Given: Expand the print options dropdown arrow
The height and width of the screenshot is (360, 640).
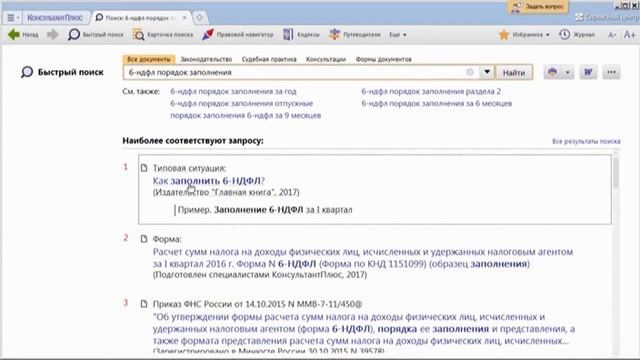Looking at the screenshot, I should tap(568, 72).
